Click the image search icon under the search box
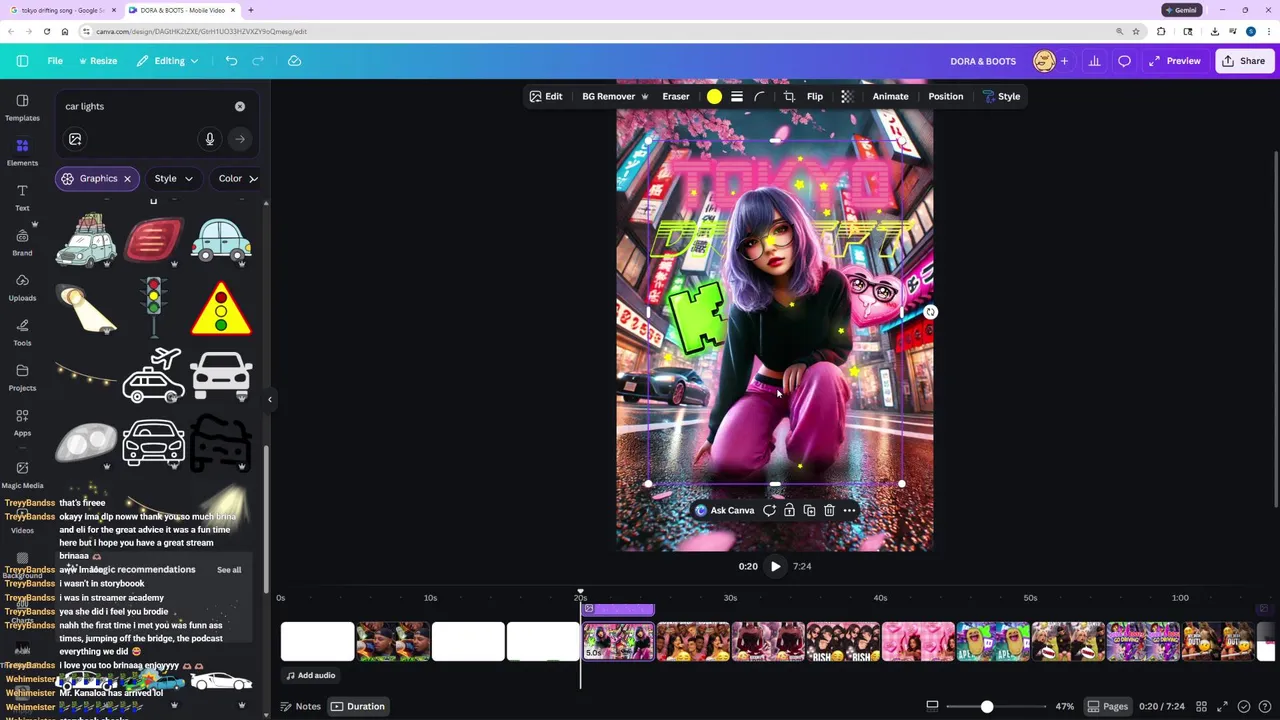Screen dimensions: 1280x720 [x=75, y=139]
